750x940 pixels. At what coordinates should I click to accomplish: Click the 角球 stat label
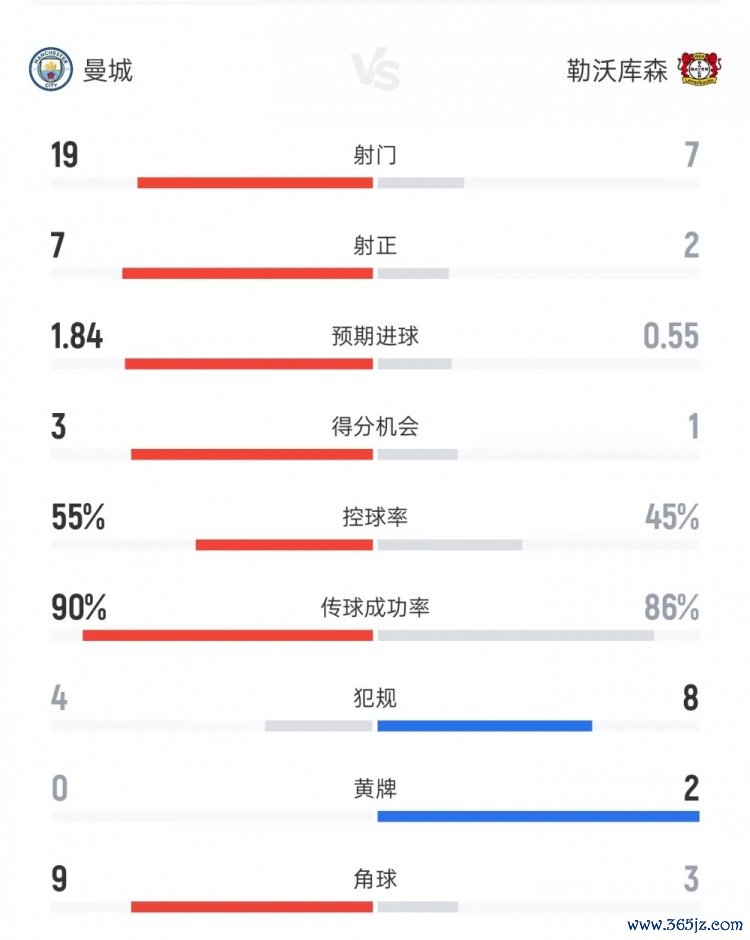coord(375,879)
